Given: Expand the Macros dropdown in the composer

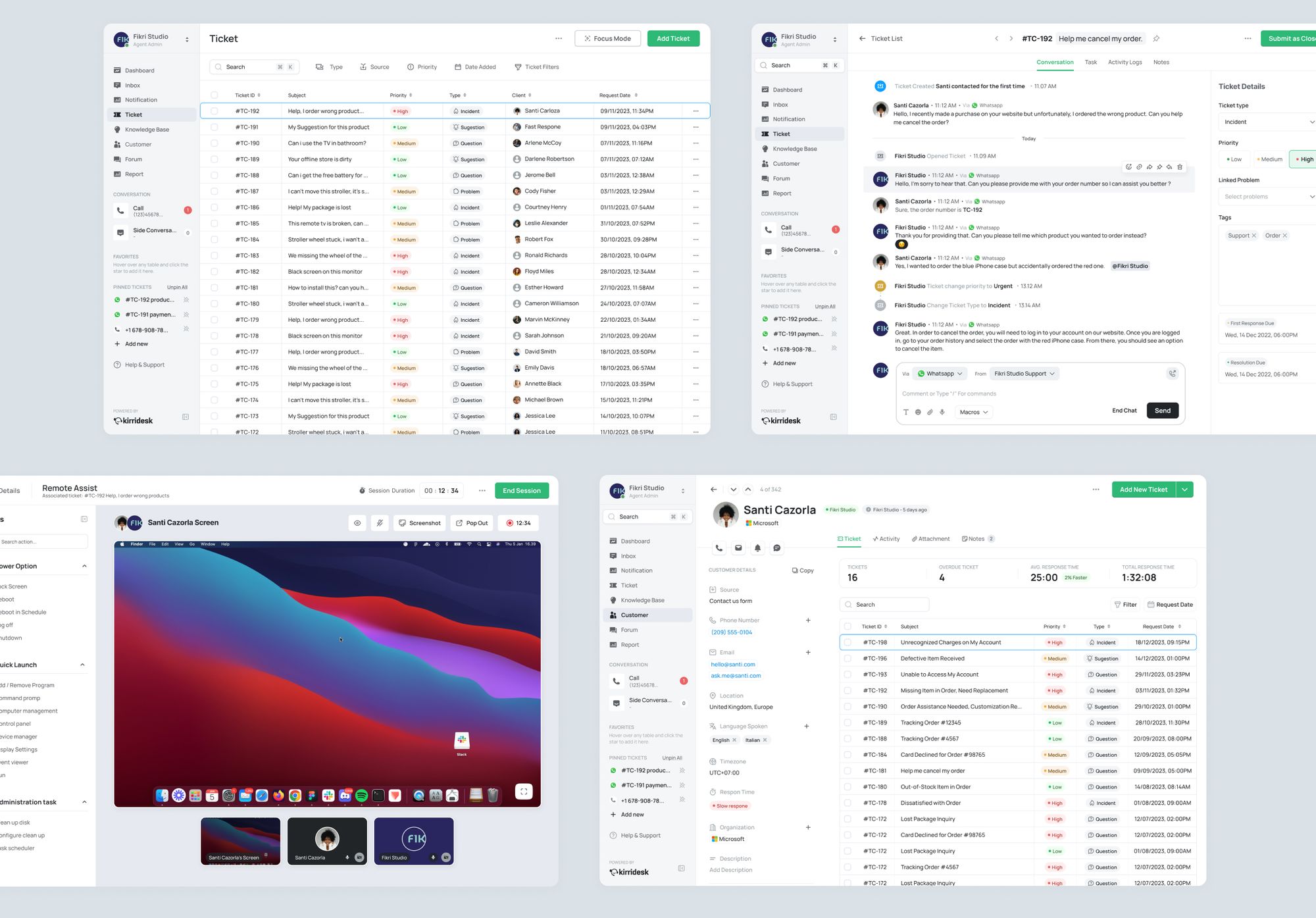Looking at the screenshot, I should [x=973, y=412].
